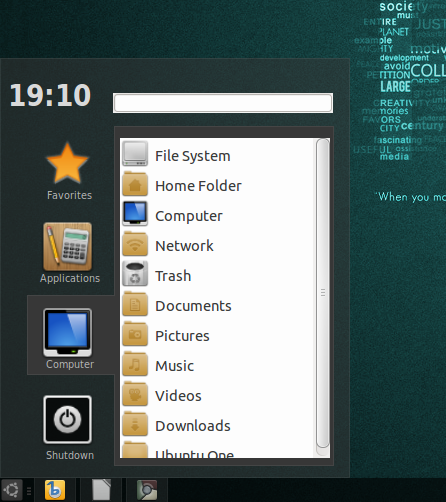This screenshot has height=502, width=446.
Task: Click the Ubuntu logo menu button
Action: pyautogui.click(x=12, y=490)
